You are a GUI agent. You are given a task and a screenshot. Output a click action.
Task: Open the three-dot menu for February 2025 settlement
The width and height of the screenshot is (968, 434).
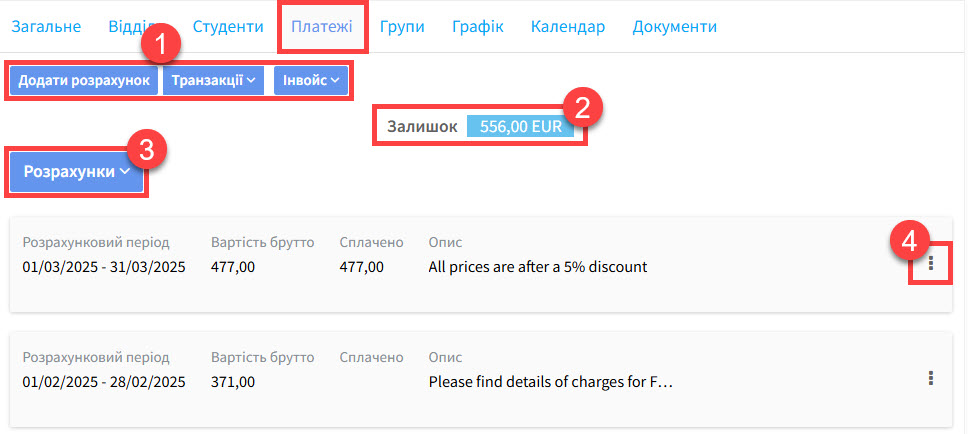[x=931, y=377]
